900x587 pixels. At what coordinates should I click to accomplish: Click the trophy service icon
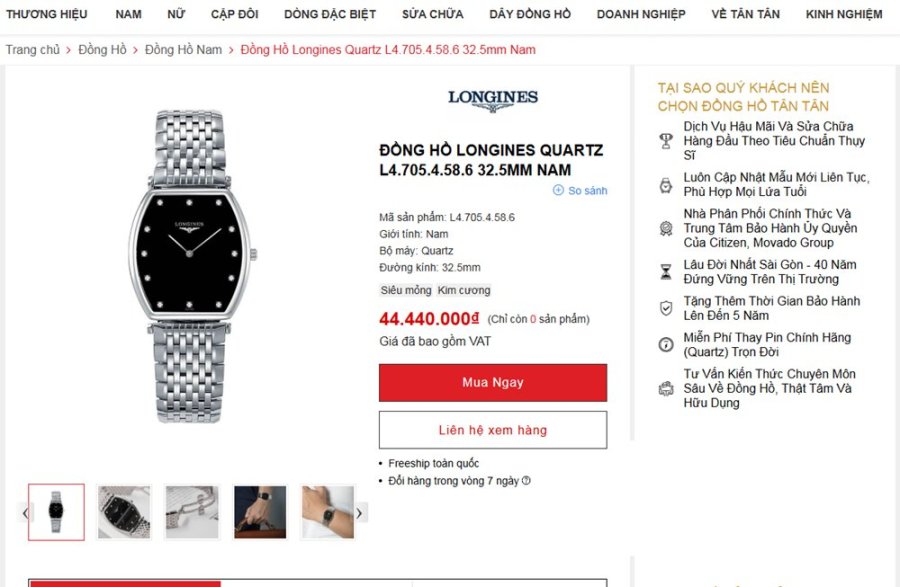click(666, 141)
